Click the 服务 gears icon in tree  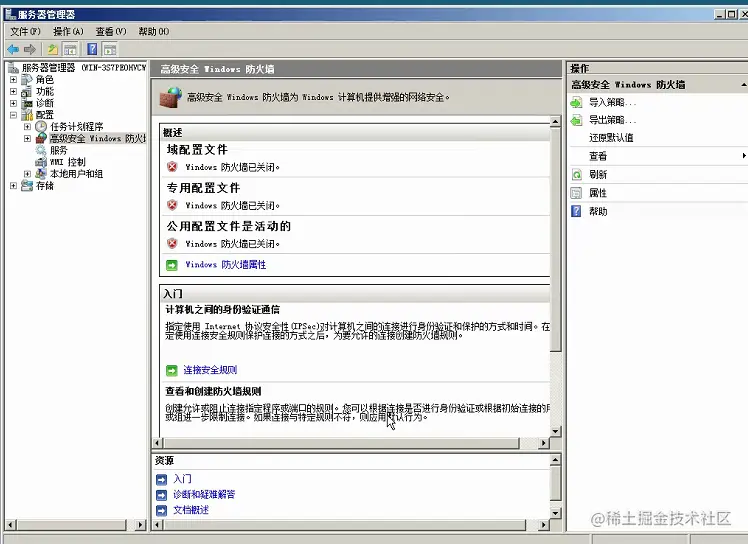click(41, 150)
